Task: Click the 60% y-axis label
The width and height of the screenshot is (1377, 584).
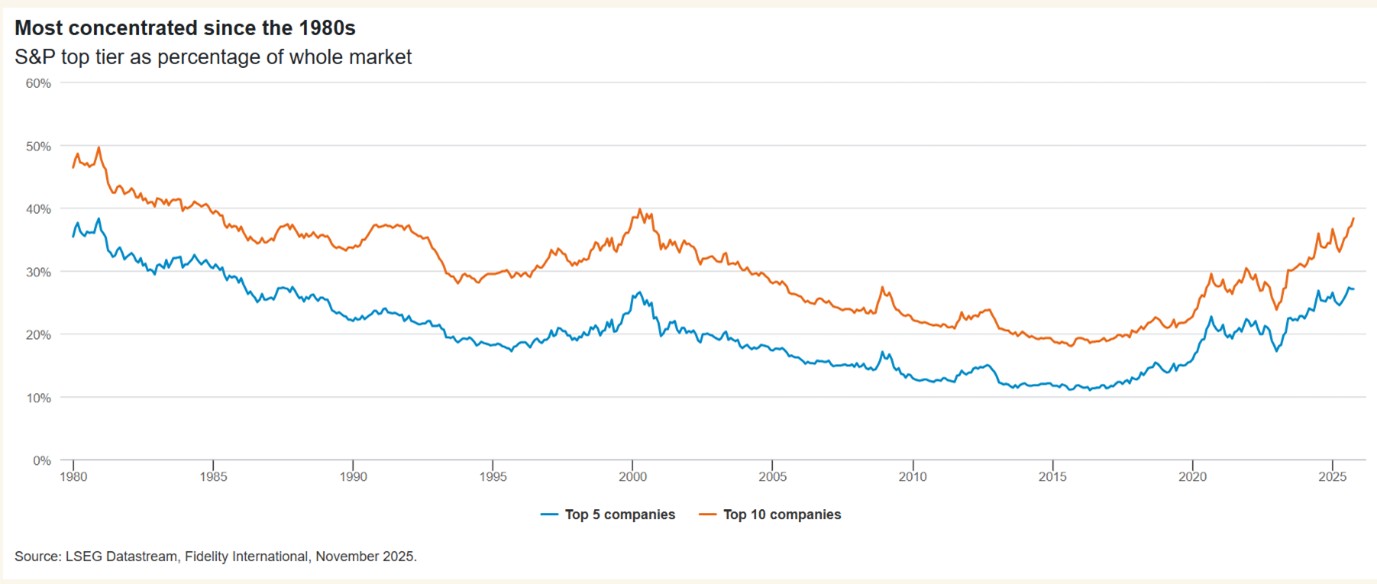Action: 38,83
